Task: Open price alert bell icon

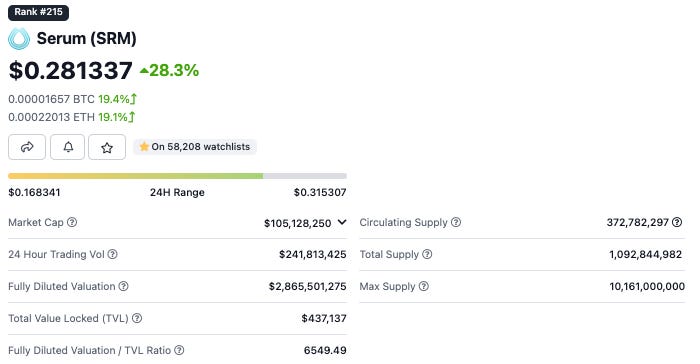Action: [67, 147]
